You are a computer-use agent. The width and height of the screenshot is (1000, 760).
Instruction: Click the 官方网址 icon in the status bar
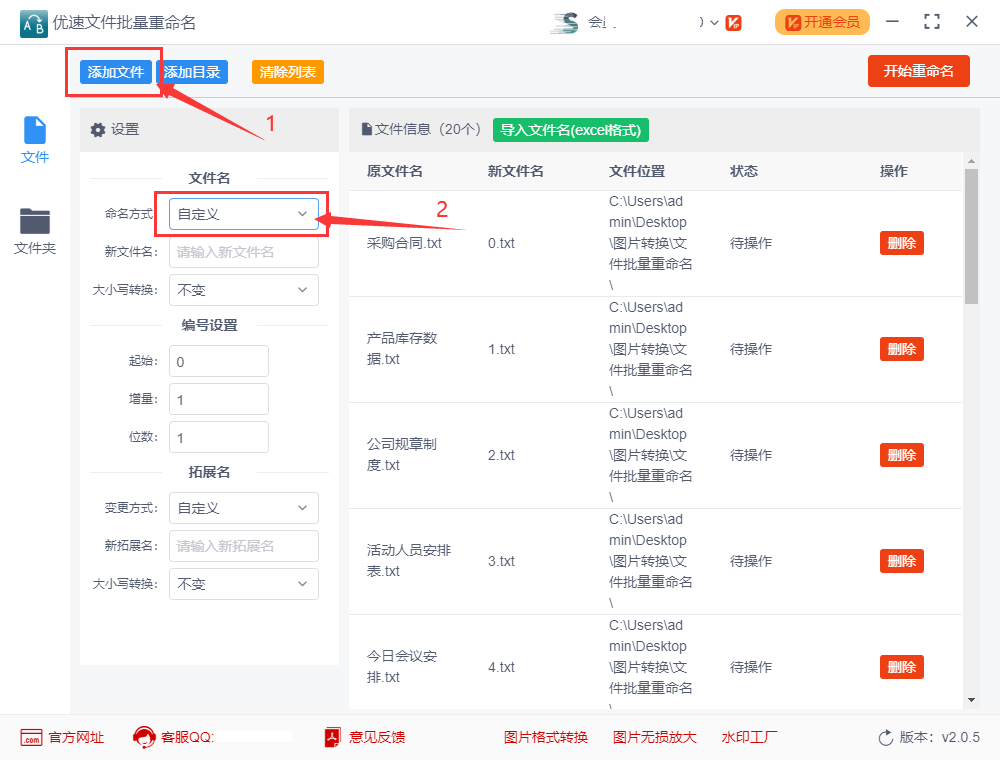coord(29,737)
